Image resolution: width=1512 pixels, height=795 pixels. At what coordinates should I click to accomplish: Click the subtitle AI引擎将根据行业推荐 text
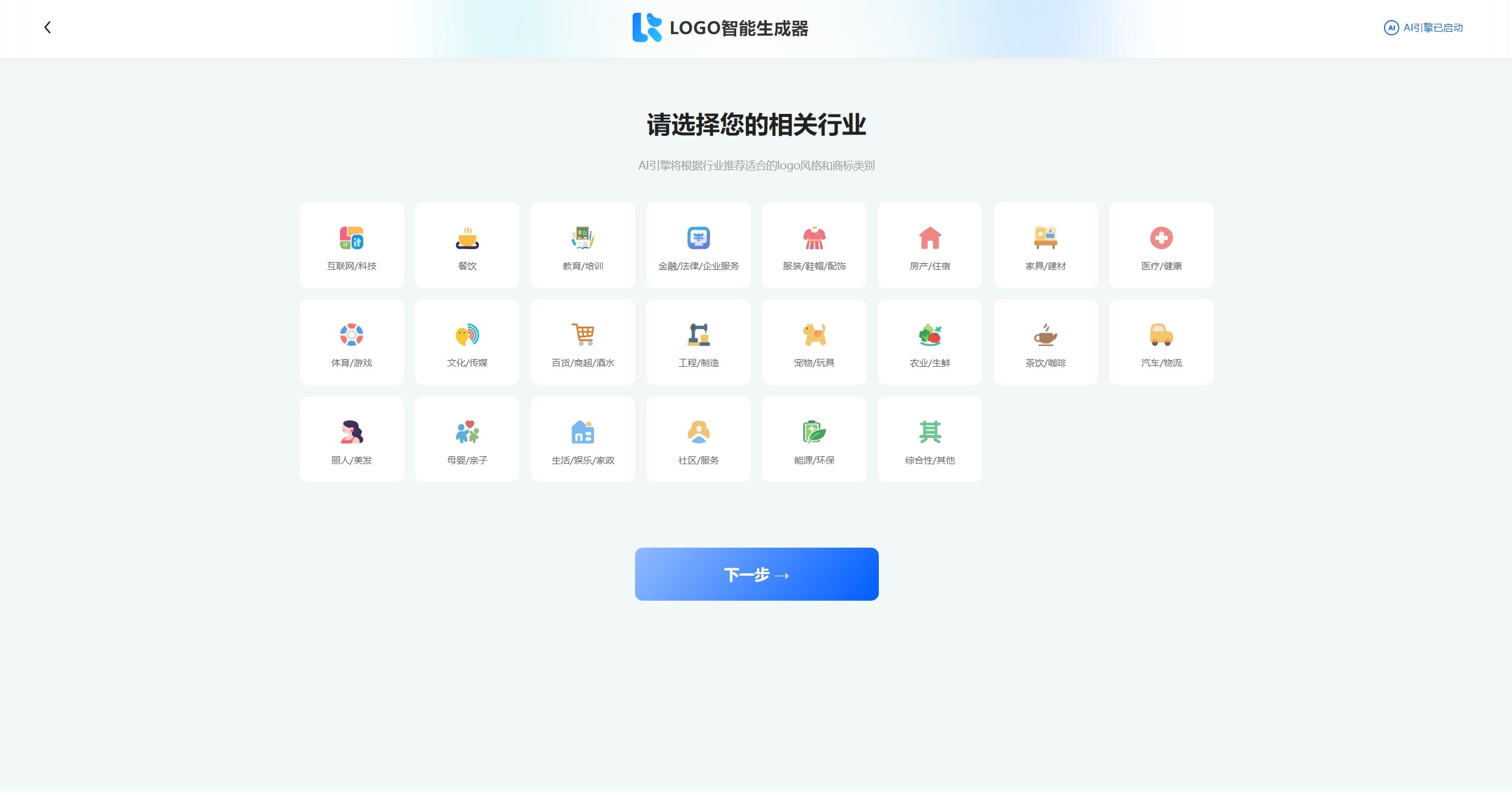(756, 166)
